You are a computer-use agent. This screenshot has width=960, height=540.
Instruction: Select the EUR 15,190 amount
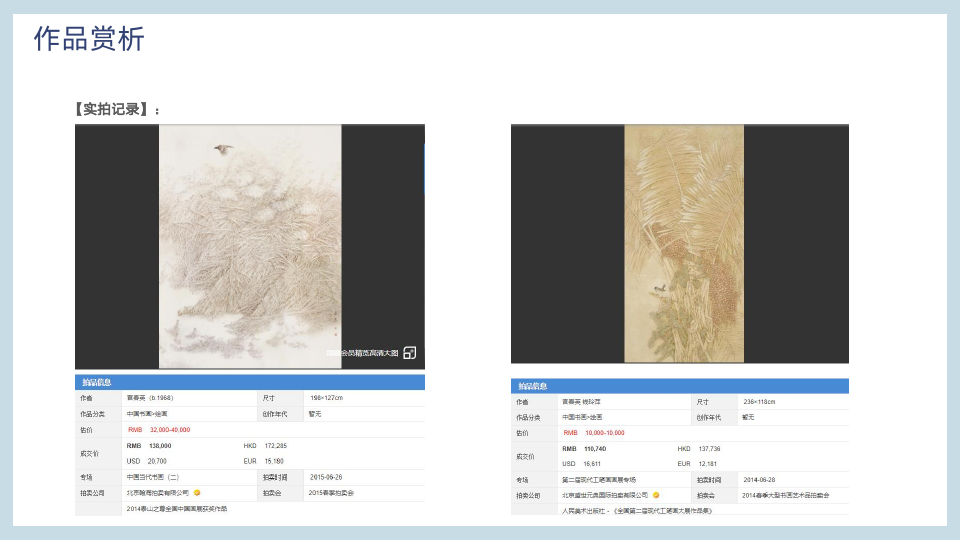coord(263,461)
